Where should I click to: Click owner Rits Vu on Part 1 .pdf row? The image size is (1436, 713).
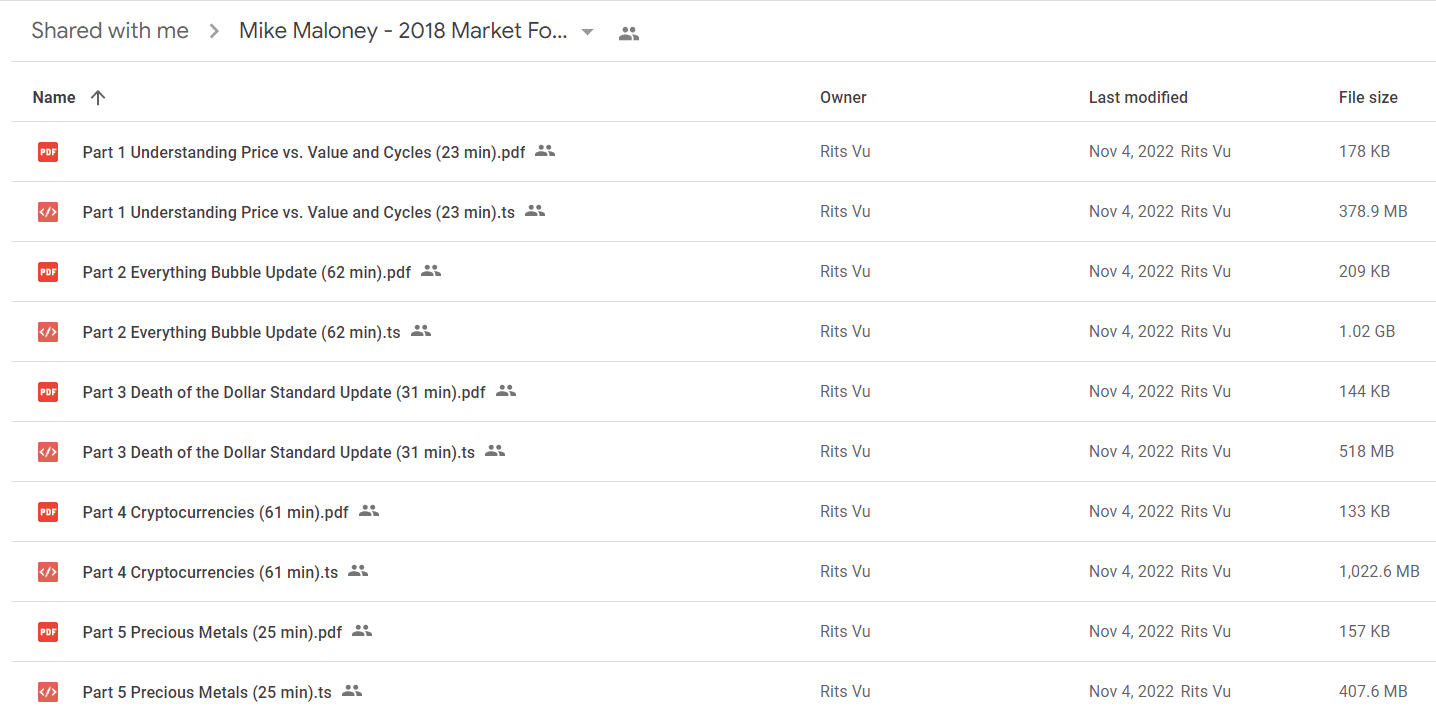pos(845,152)
